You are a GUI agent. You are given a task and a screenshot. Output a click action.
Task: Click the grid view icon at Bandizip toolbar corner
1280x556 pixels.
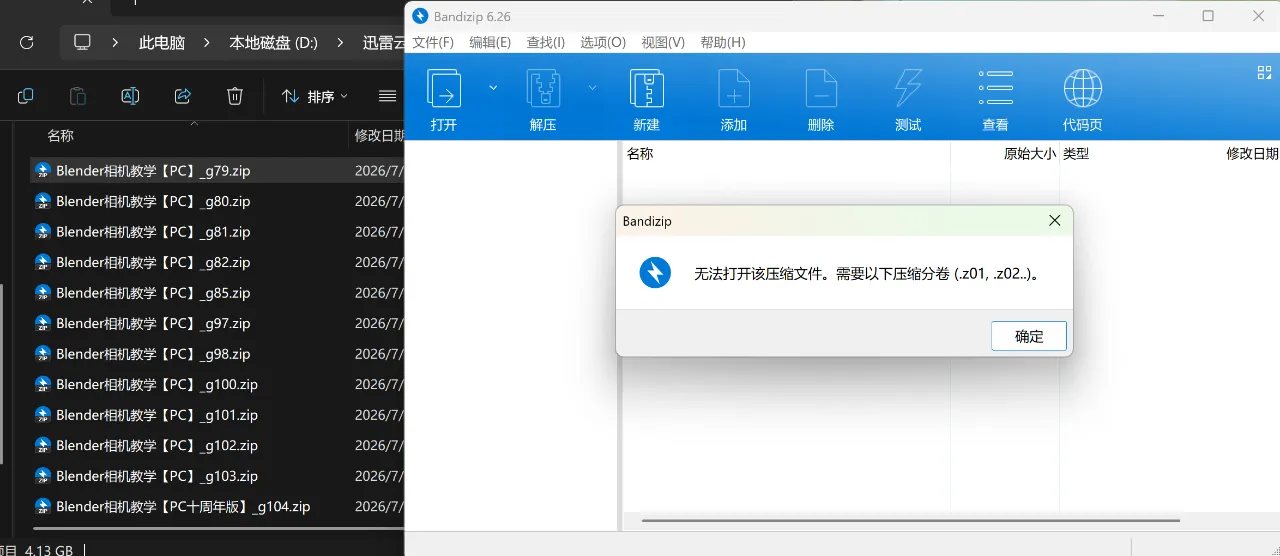(x=1264, y=72)
